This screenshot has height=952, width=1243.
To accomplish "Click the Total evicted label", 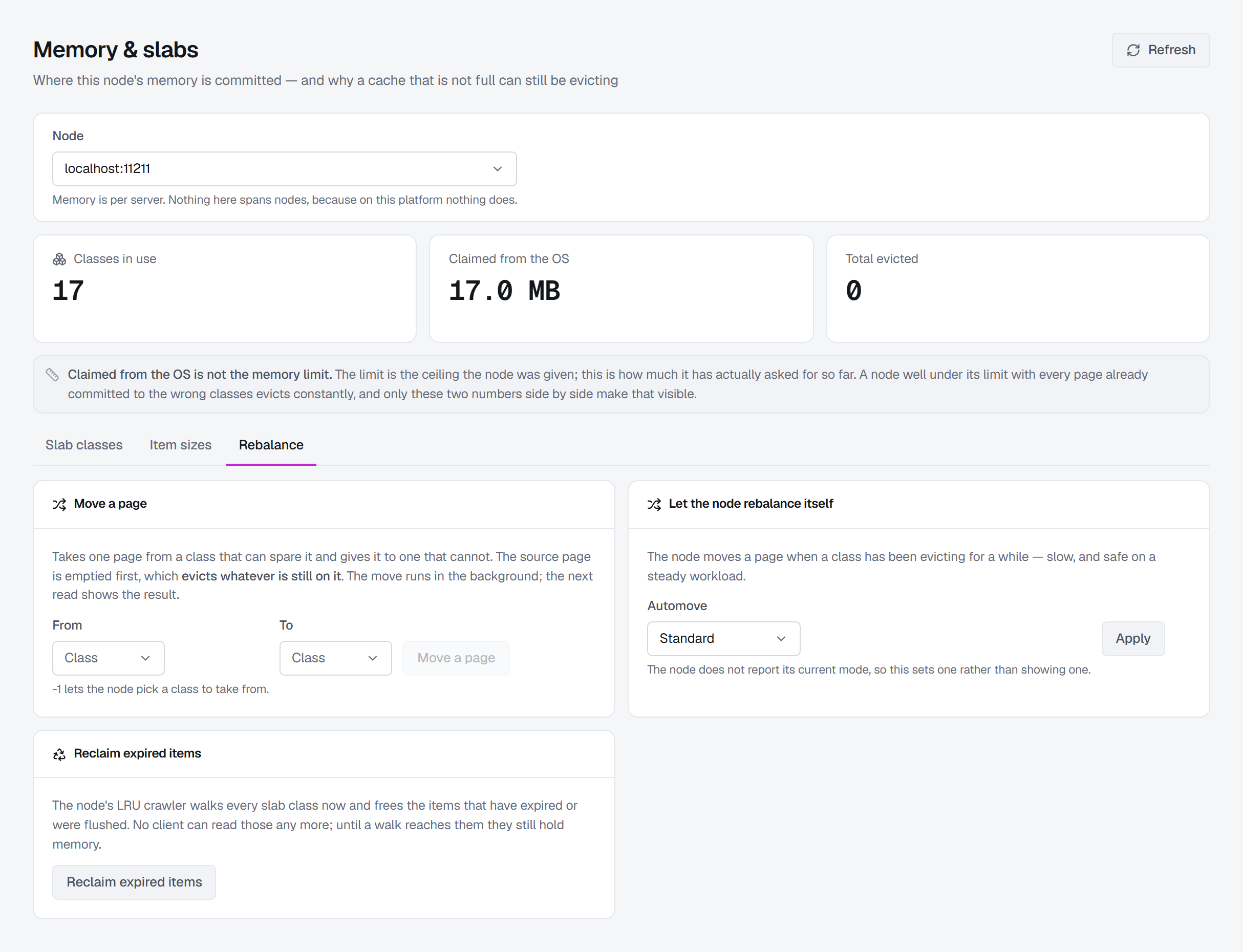I will [x=882, y=259].
